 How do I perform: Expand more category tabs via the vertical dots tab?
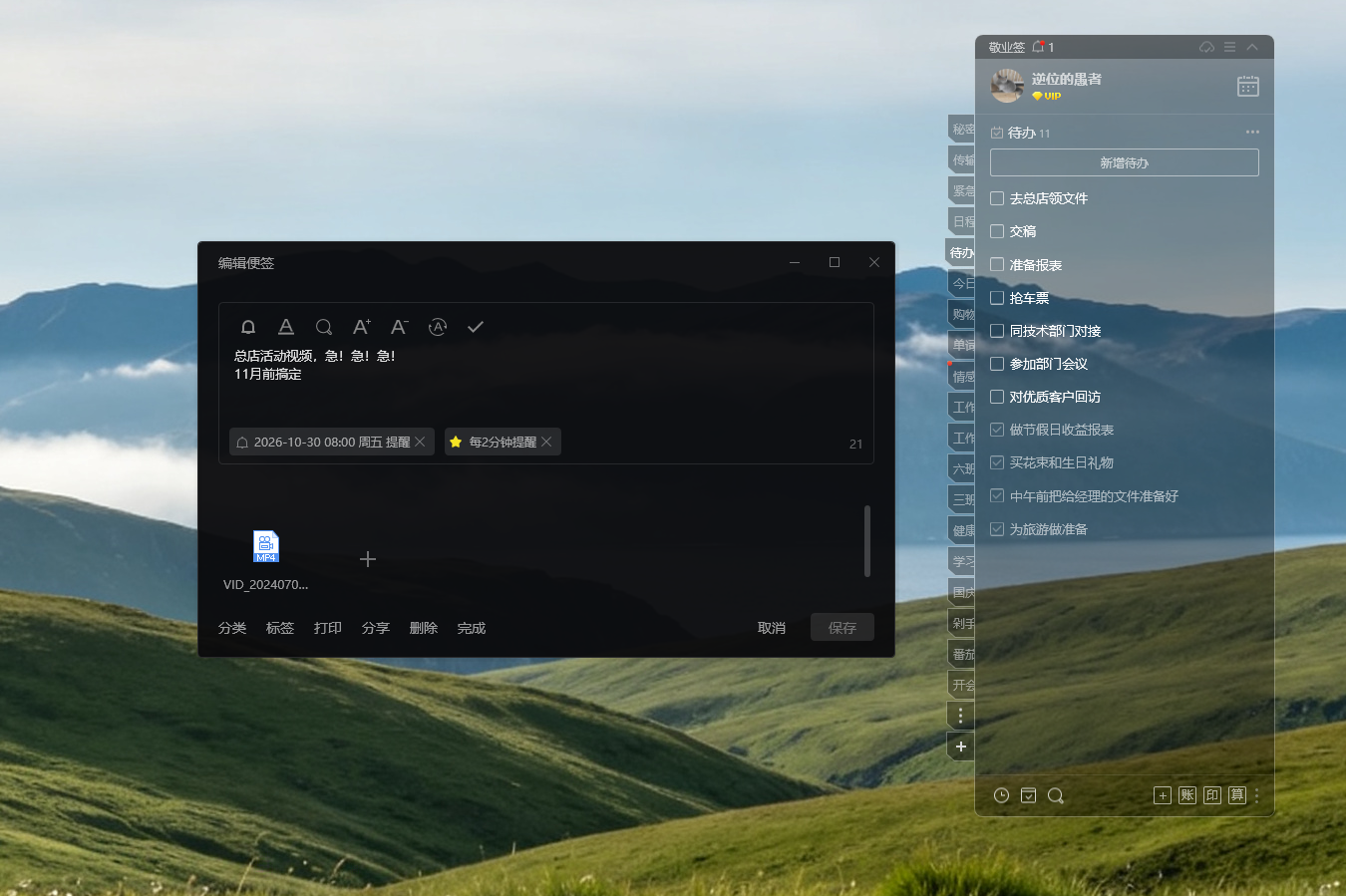[960, 716]
